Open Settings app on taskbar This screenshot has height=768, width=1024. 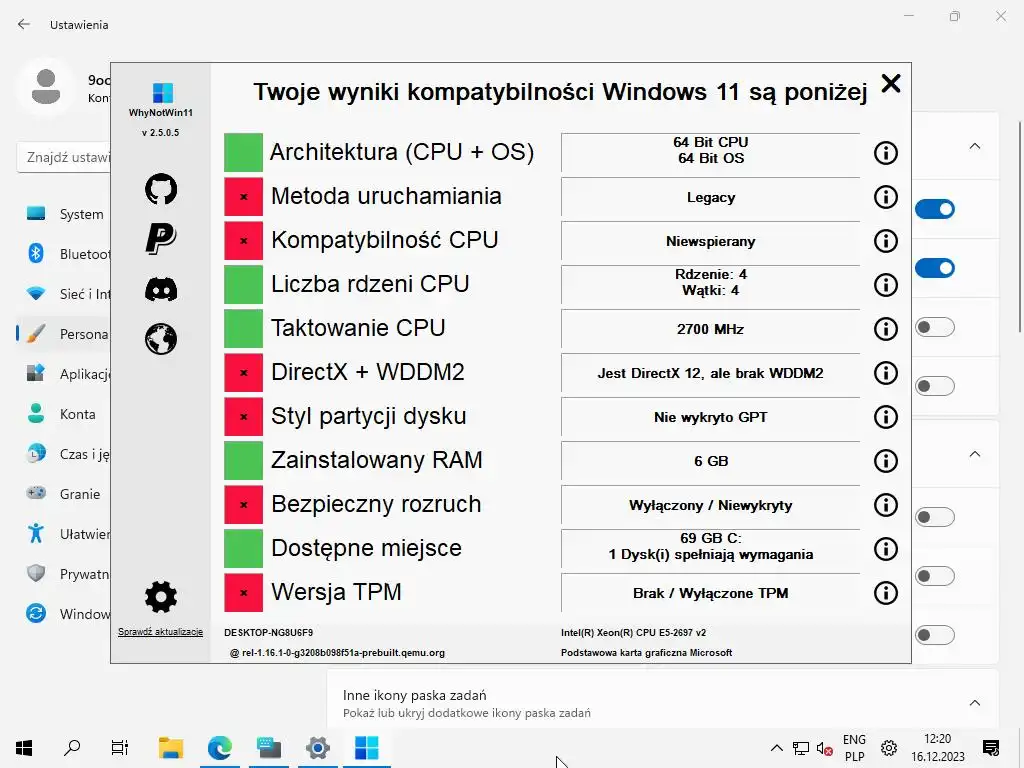coord(318,748)
